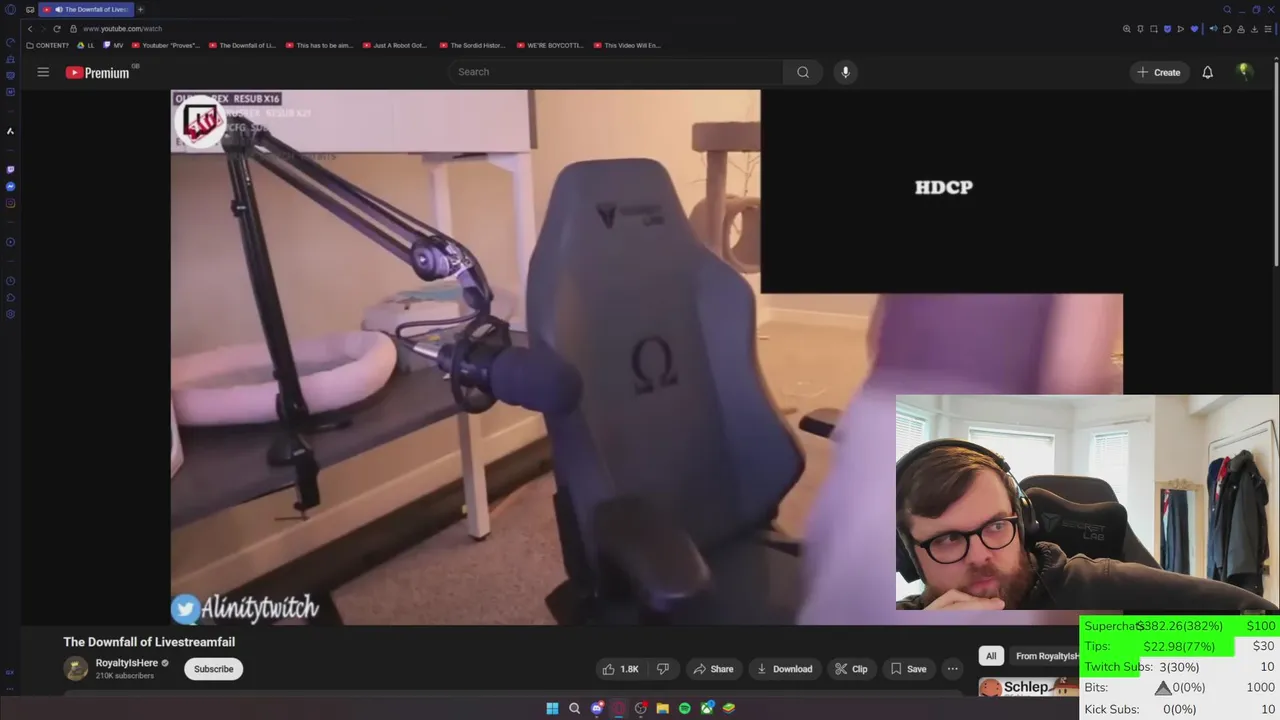Open Windows taskbar search
Image resolution: width=1280 pixels, height=720 pixels.
pos(574,708)
